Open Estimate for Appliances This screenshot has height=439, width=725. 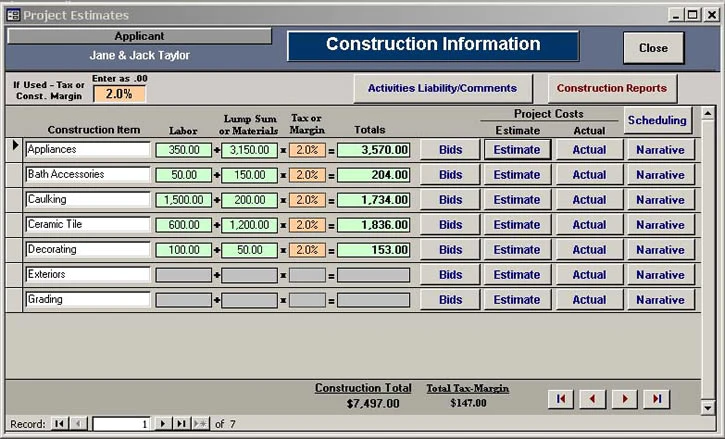(x=517, y=150)
